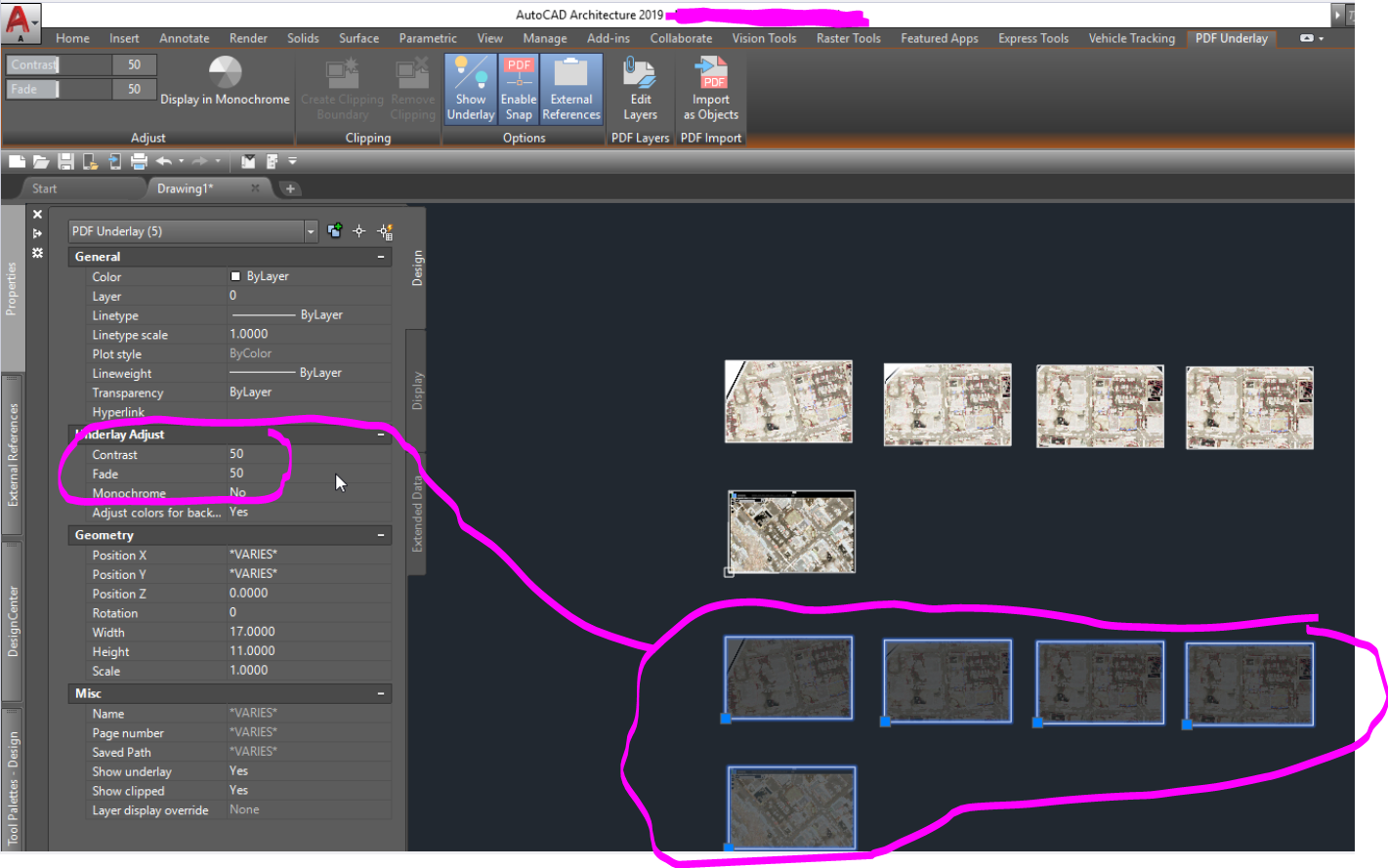Click the Open file folder icon
This screenshot has height=868, width=1388.
(x=41, y=161)
